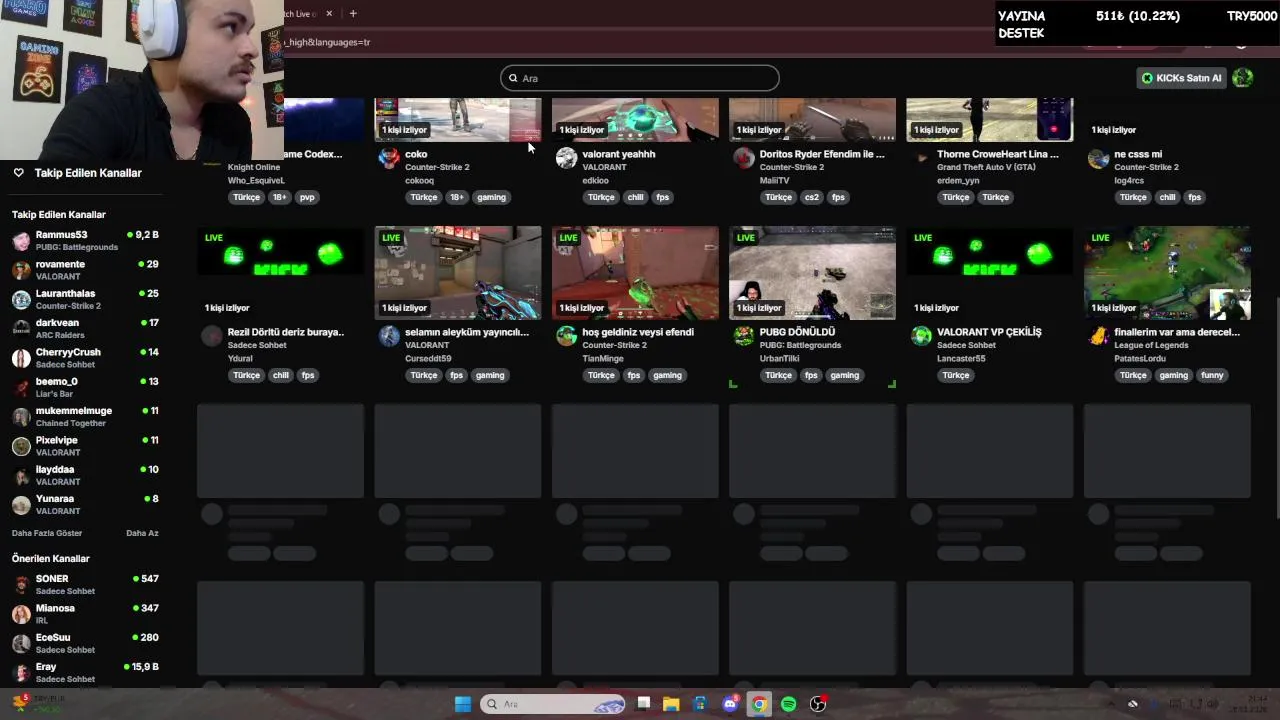Open Windows Start menu
This screenshot has height=720, width=1280.
(463, 704)
